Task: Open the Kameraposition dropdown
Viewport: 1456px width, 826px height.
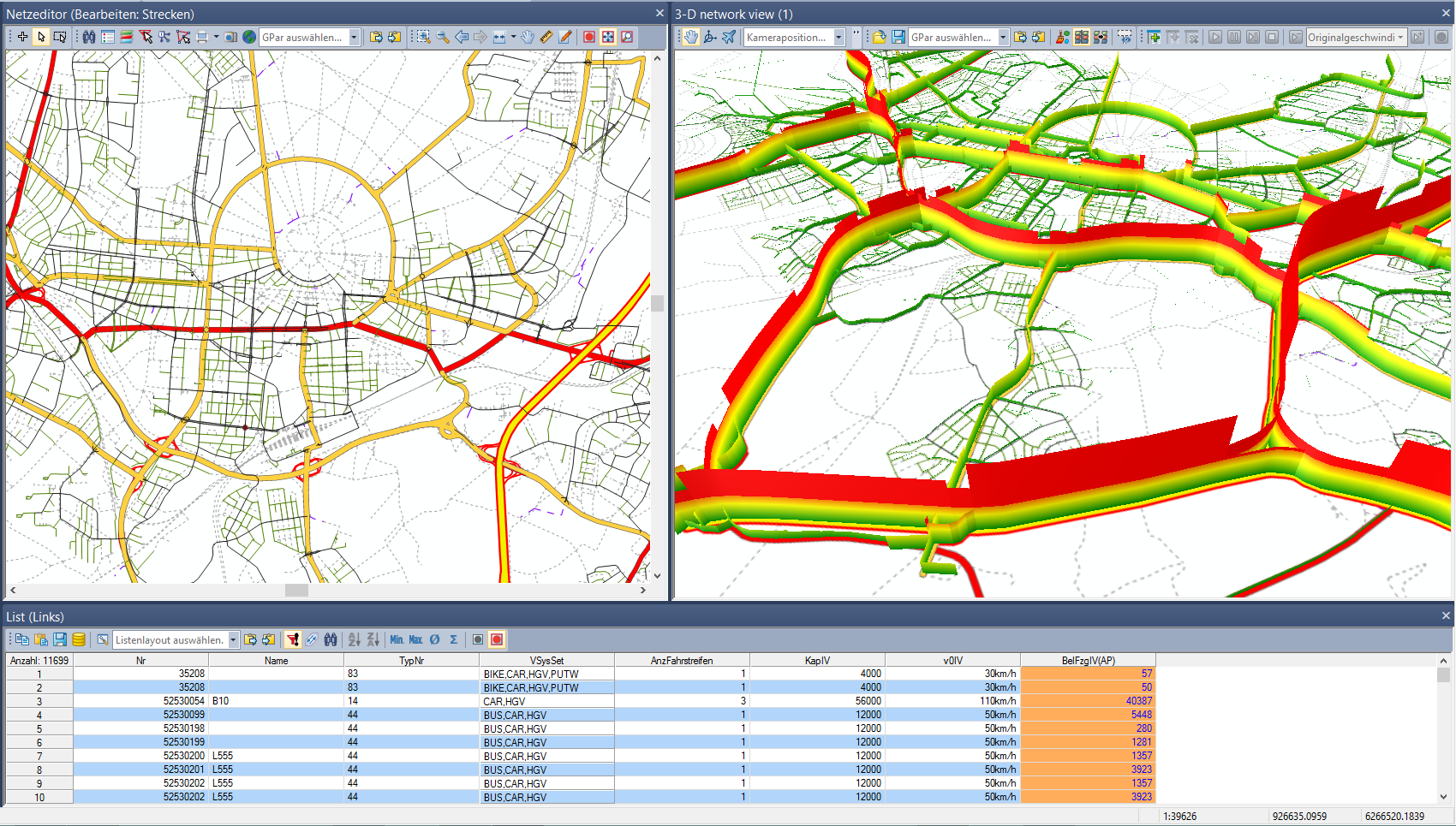Action: point(838,37)
